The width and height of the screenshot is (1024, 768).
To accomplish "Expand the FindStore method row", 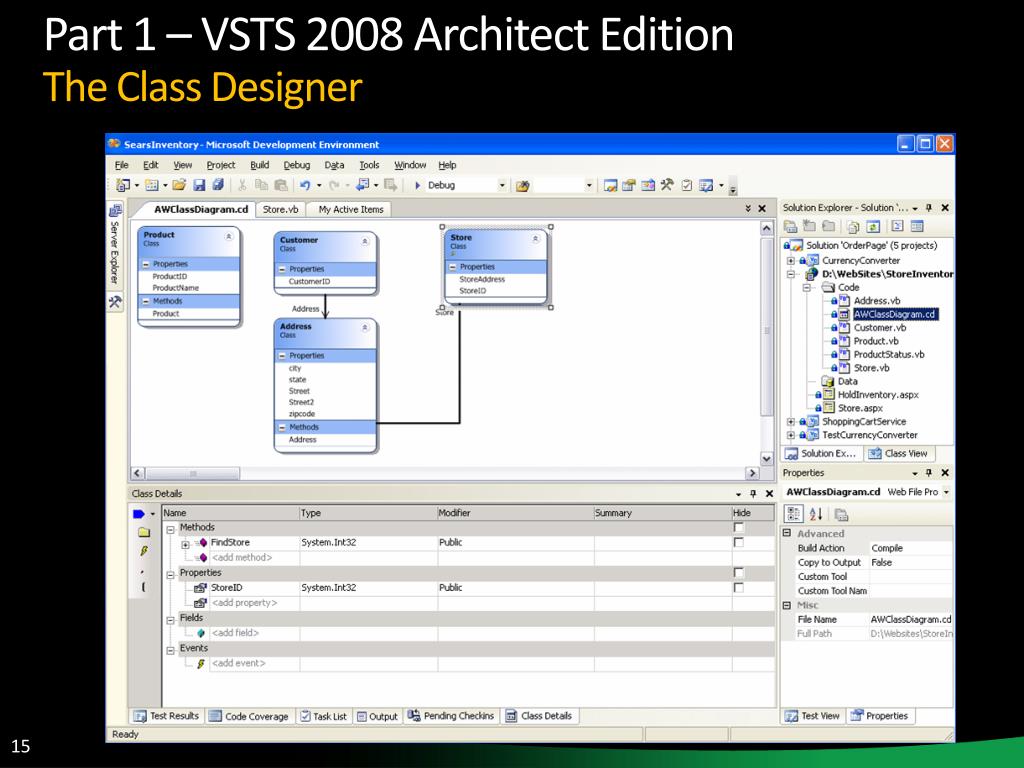I will coord(185,544).
